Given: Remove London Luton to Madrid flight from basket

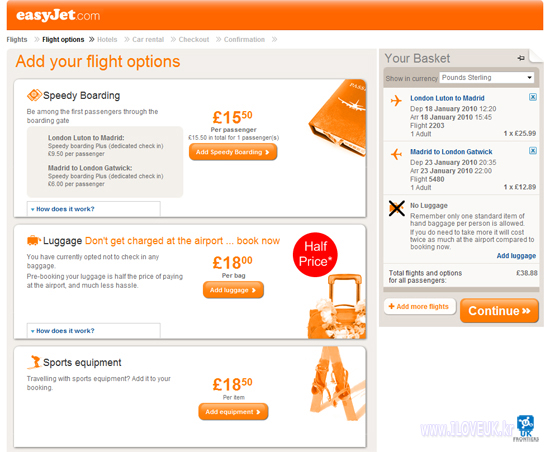Looking at the screenshot, I should (x=532, y=97).
